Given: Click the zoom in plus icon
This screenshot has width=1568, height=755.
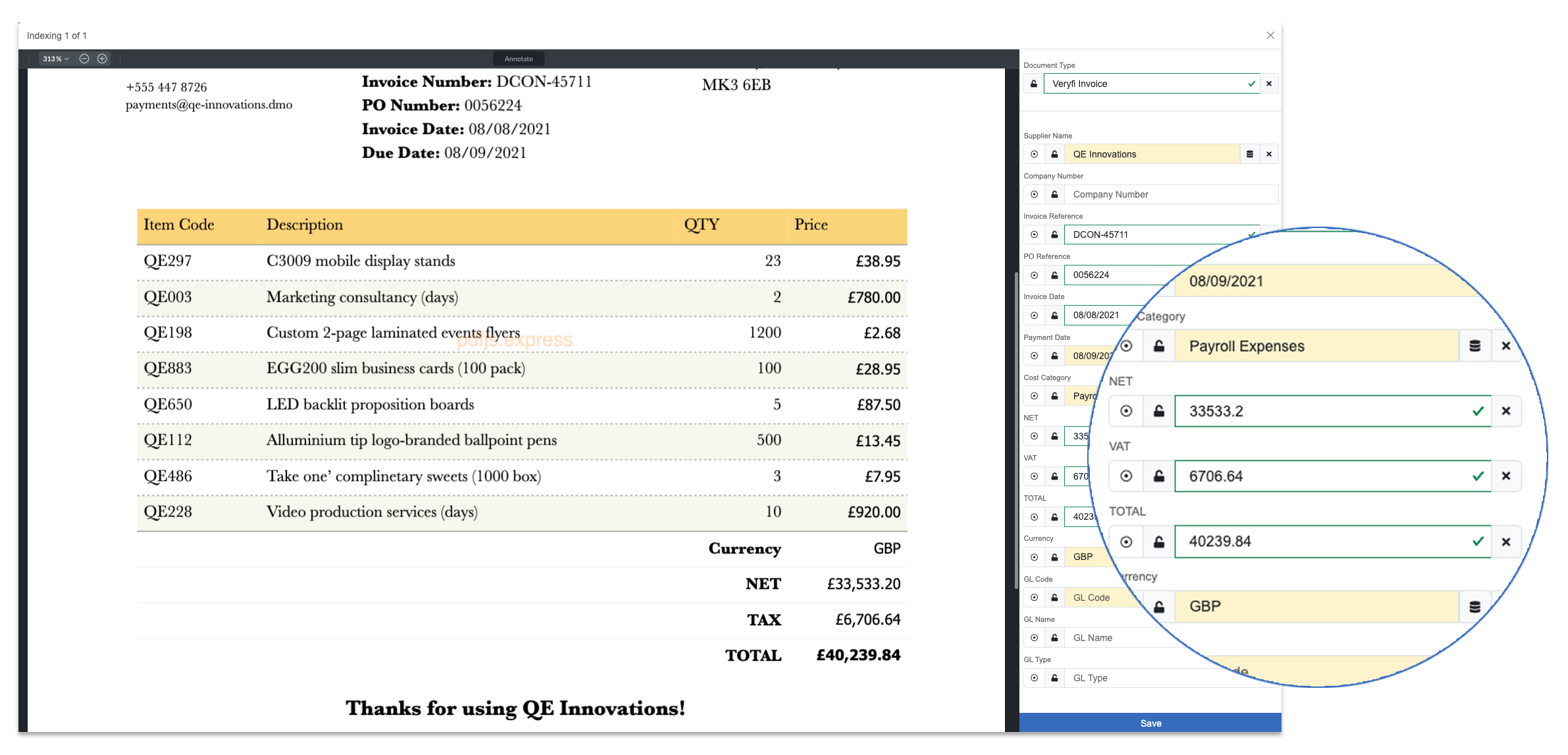Looking at the screenshot, I should click(102, 59).
